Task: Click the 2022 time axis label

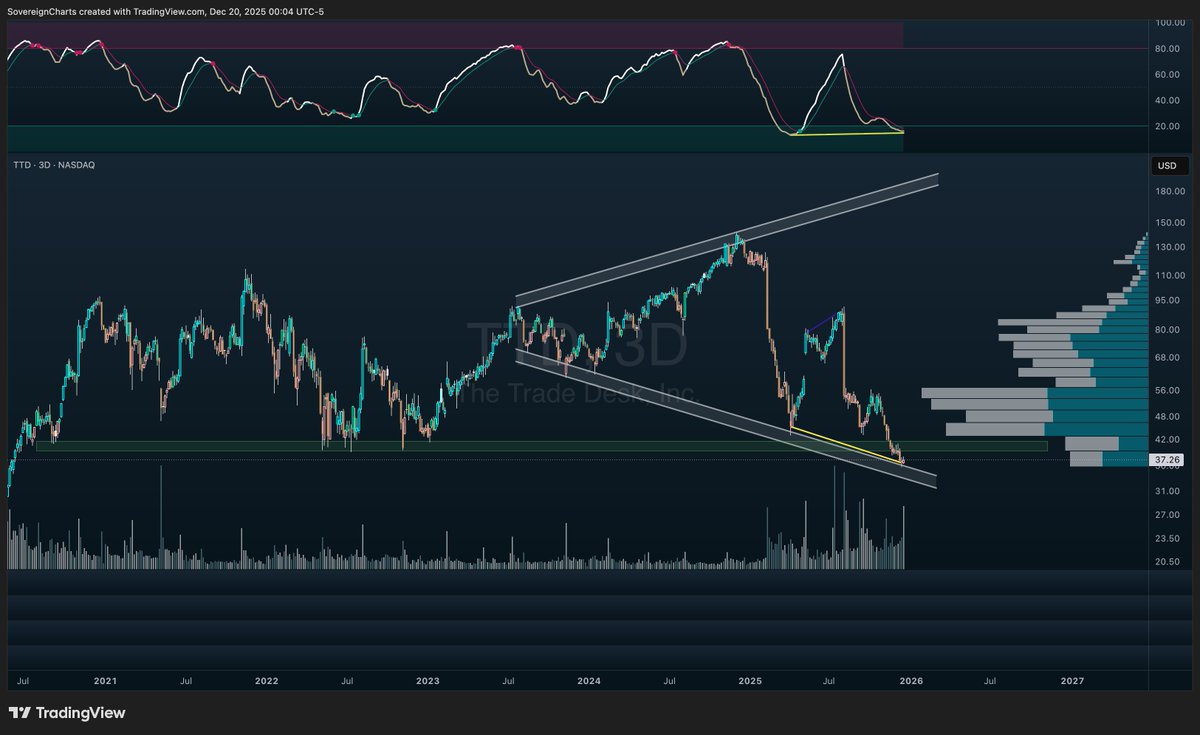Action: [x=266, y=681]
